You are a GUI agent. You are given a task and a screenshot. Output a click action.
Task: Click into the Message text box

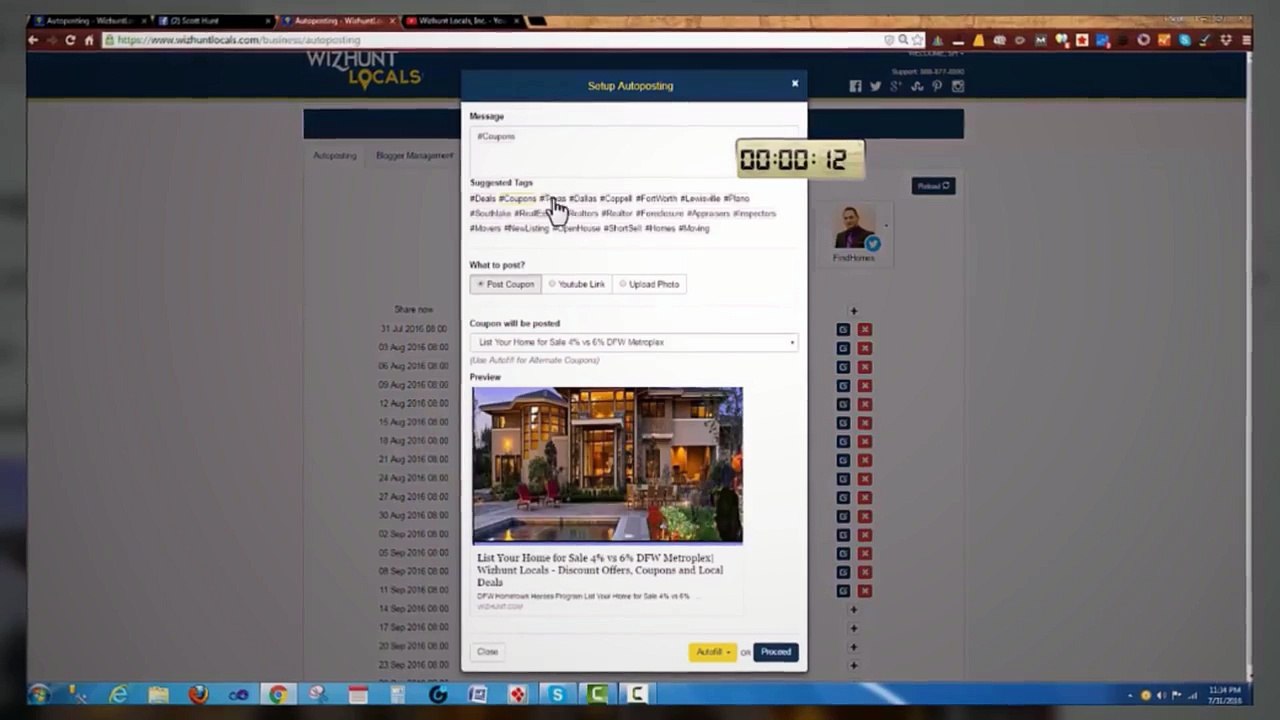click(x=634, y=150)
